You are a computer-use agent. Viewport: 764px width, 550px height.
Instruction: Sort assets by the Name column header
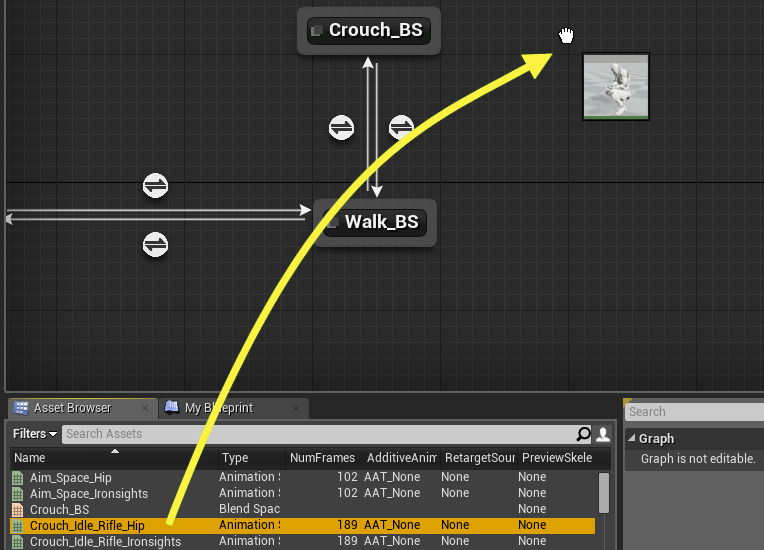[x=30, y=458]
